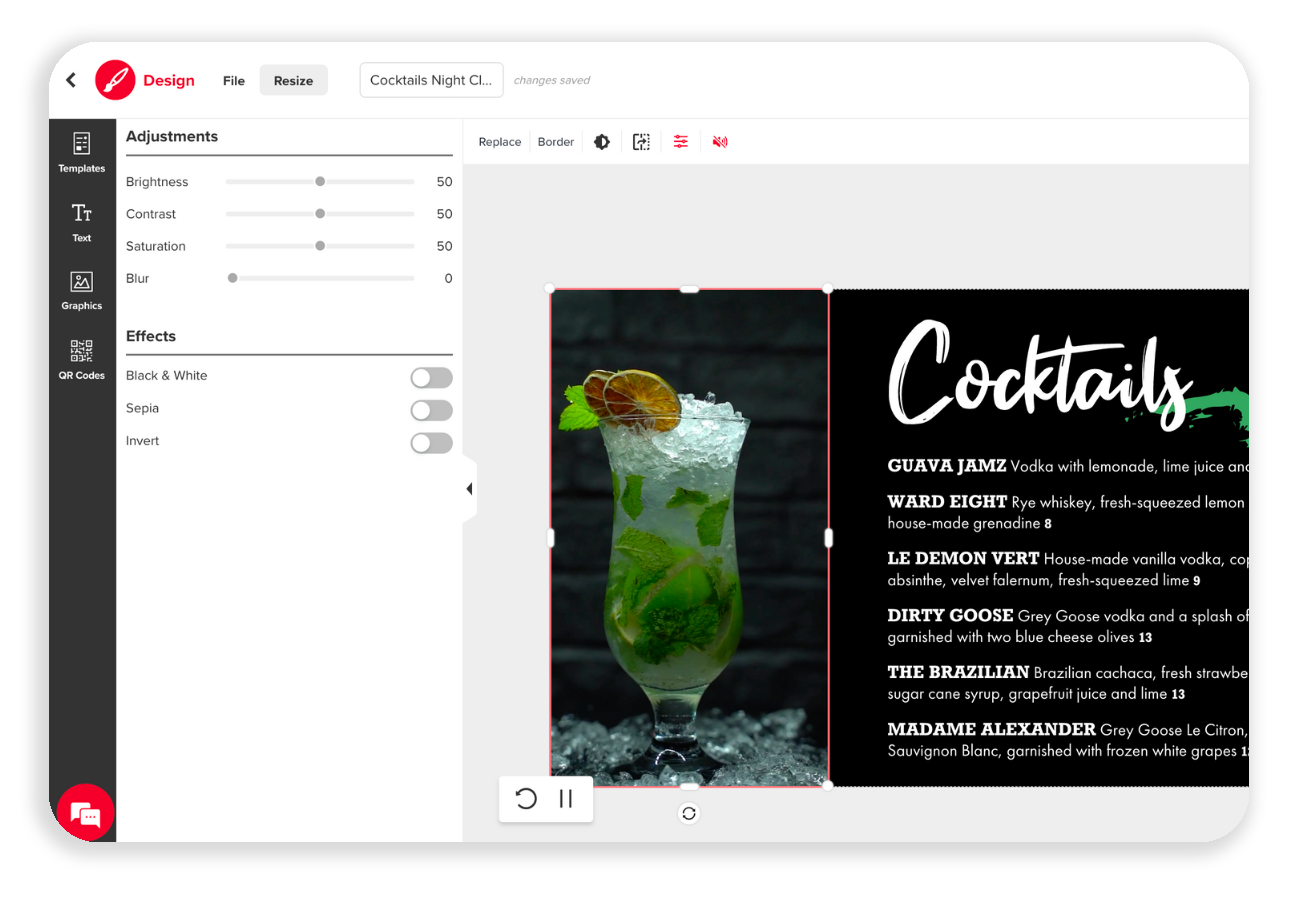Viewport: 1300px width, 900px height.
Task: Edit the design name field
Action: (431, 81)
